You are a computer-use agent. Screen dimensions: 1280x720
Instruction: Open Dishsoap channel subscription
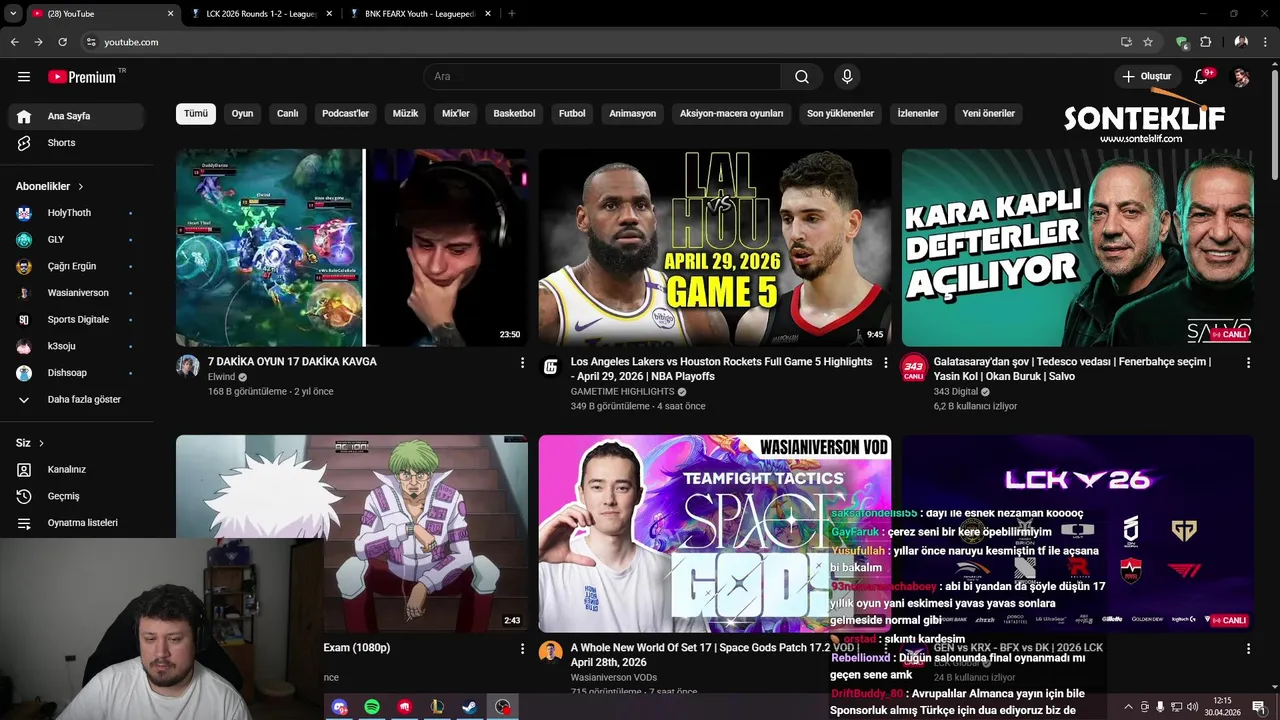point(77,373)
